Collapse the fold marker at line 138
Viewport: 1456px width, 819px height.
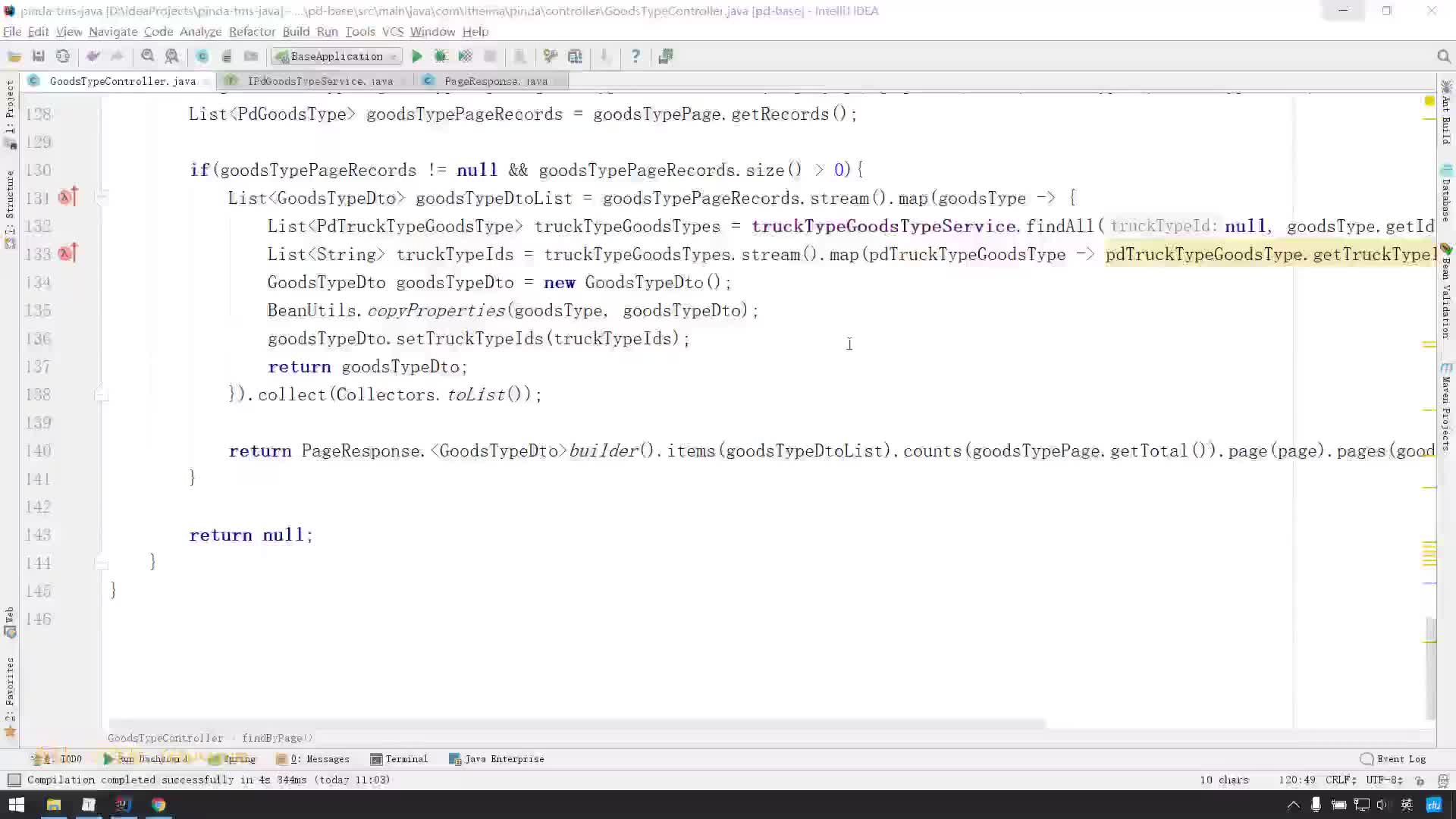pyautogui.click(x=102, y=394)
